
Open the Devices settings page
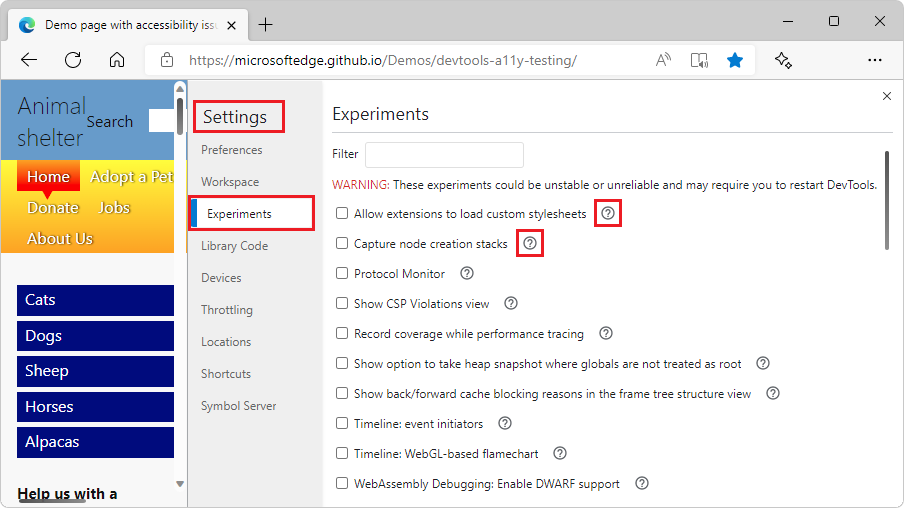pos(221,278)
